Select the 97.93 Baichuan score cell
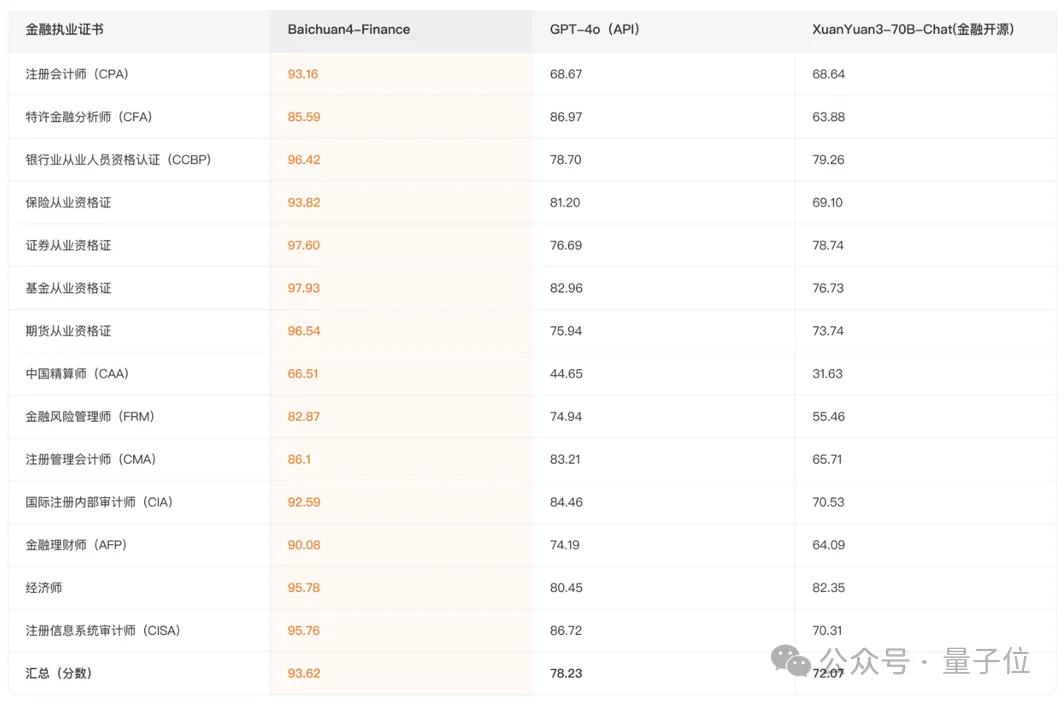Screen dimensions: 1064x704 click(x=304, y=288)
